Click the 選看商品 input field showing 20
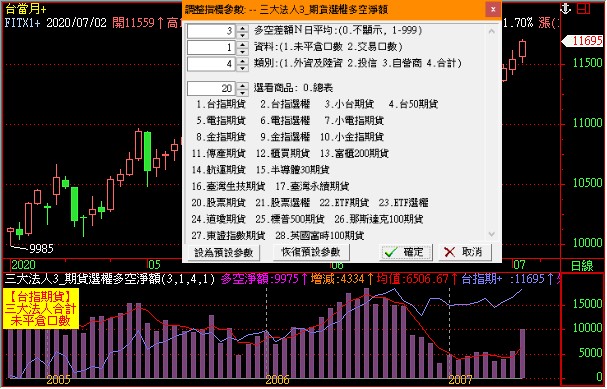This screenshot has width=607, height=389. (x=211, y=89)
